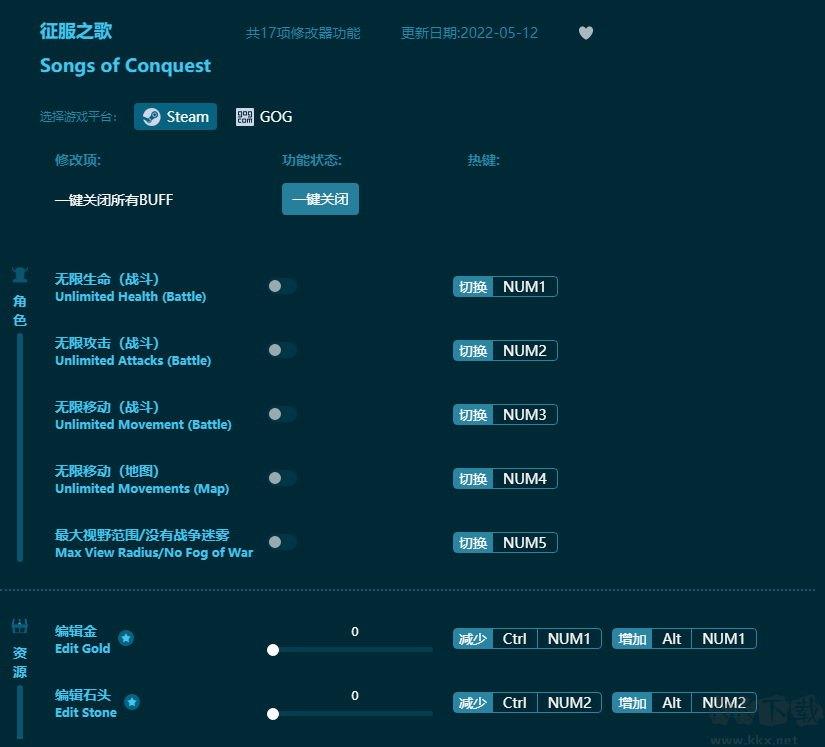Viewport: 825px width, 747px height.
Task: Toggle Unlimited Health (Battle) switch
Action: click(283, 286)
